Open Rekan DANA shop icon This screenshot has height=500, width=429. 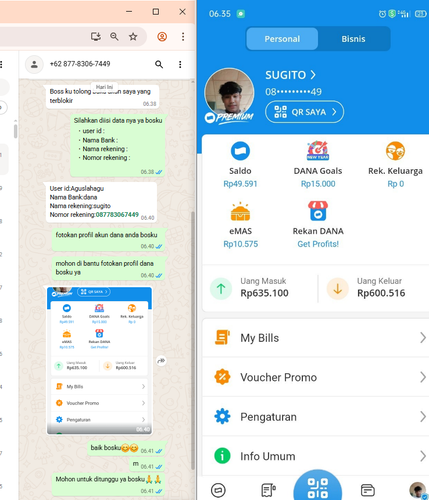[318, 211]
